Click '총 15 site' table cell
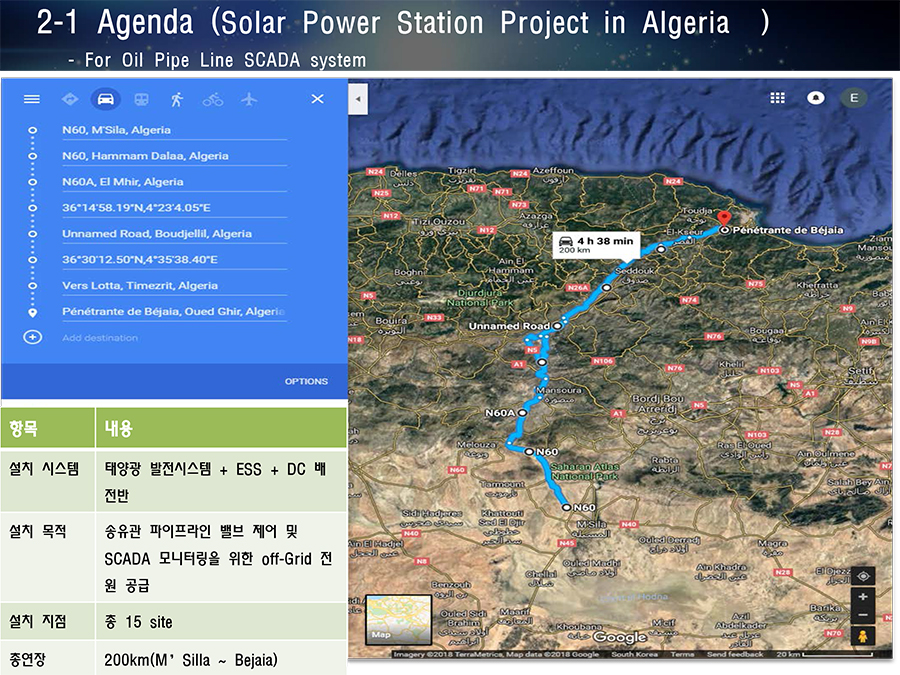Viewport: 900px width, 675px height. [x=221, y=622]
